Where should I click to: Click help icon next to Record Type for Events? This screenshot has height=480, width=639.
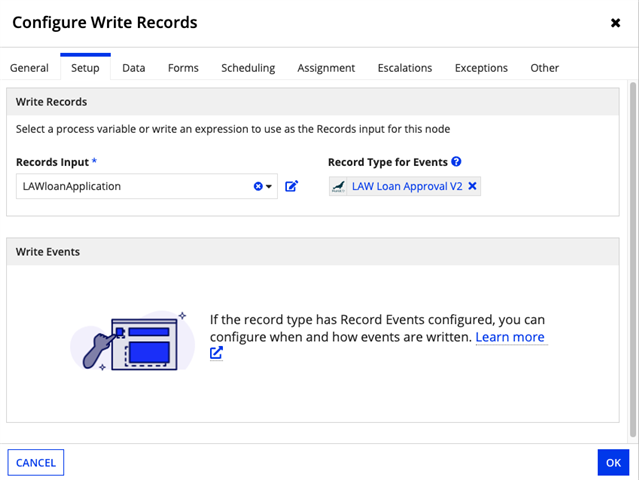point(456,162)
